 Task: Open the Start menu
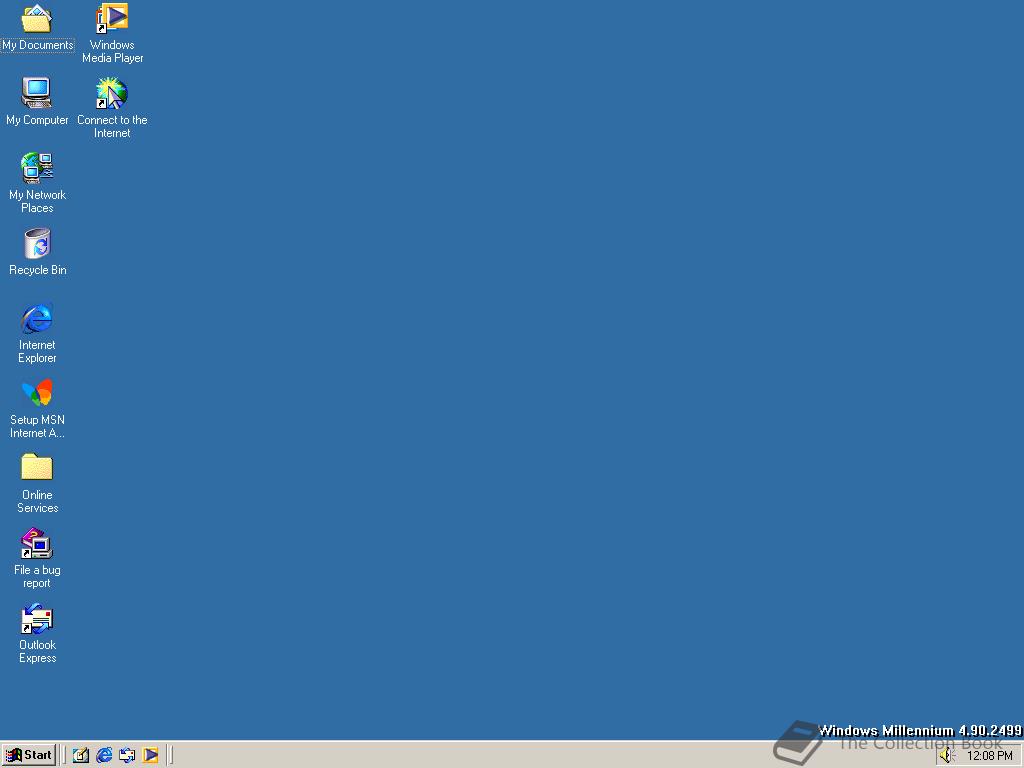click(29, 755)
